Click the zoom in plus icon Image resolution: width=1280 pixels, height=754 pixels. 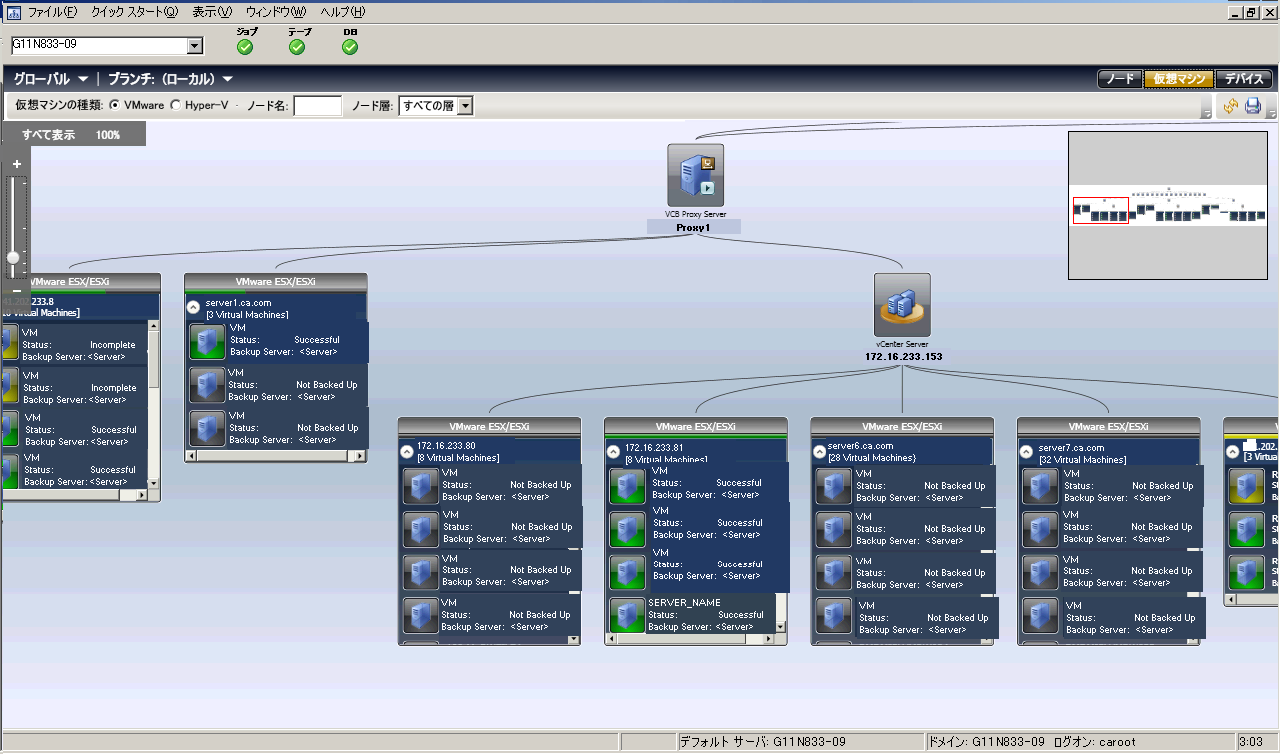17,163
